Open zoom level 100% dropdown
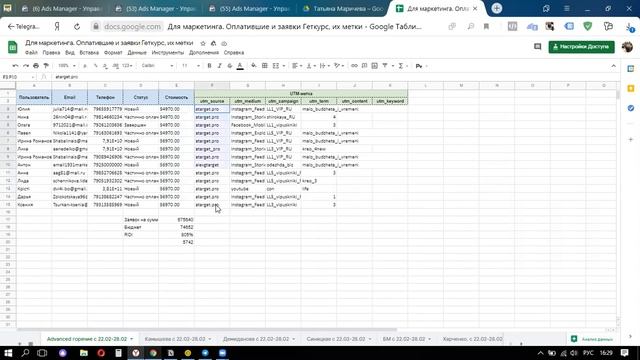 pyautogui.click(x=67, y=66)
